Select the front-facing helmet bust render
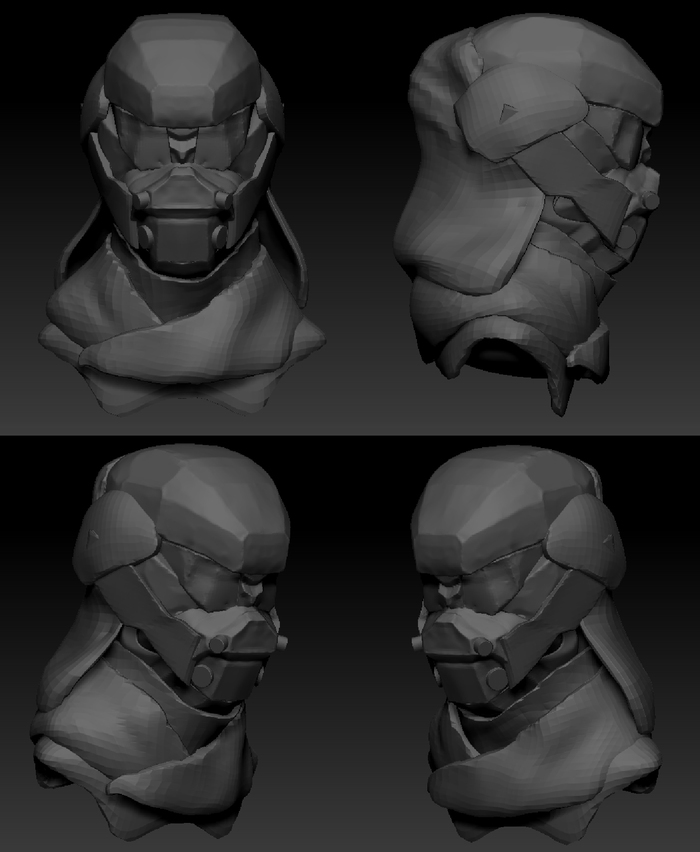 pyautogui.click(x=182, y=215)
